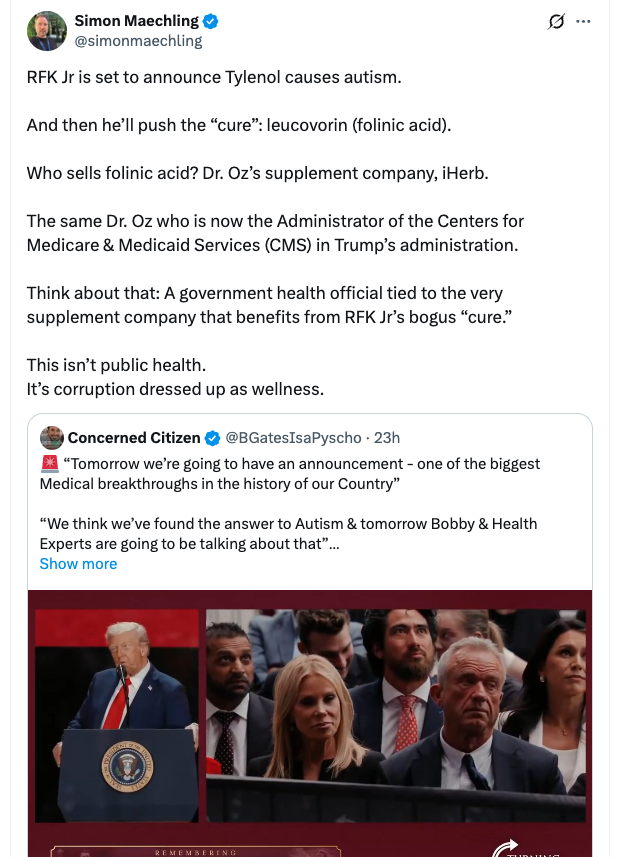The width and height of the screenshot is (617, 857).
Task: Click the Grok slashed-circle icon
Action: (557, 22)
